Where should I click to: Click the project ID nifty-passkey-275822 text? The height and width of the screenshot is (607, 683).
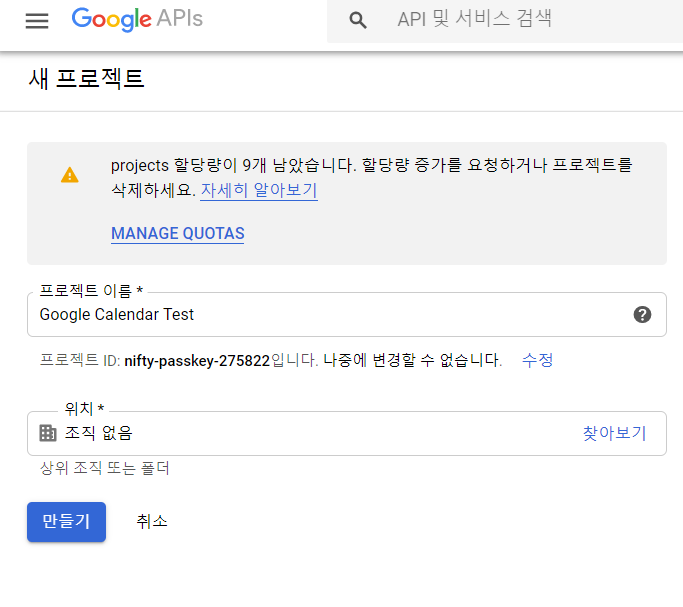pyautogui.click(x=197, y=361)
